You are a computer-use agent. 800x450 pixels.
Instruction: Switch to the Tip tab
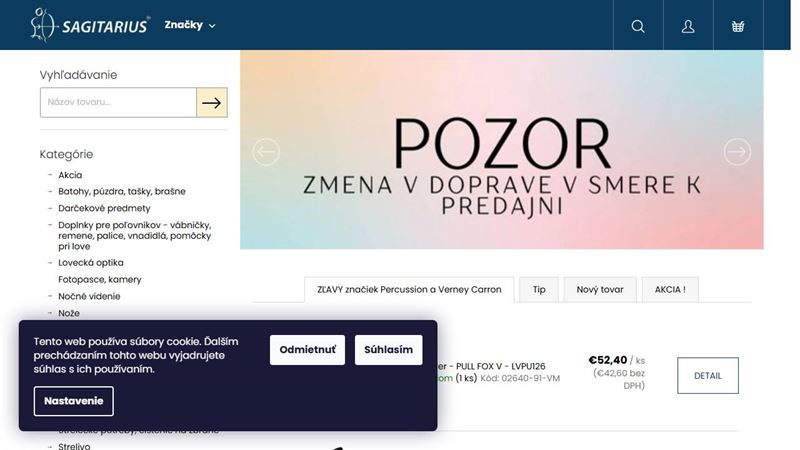click(x=539, y=289)
